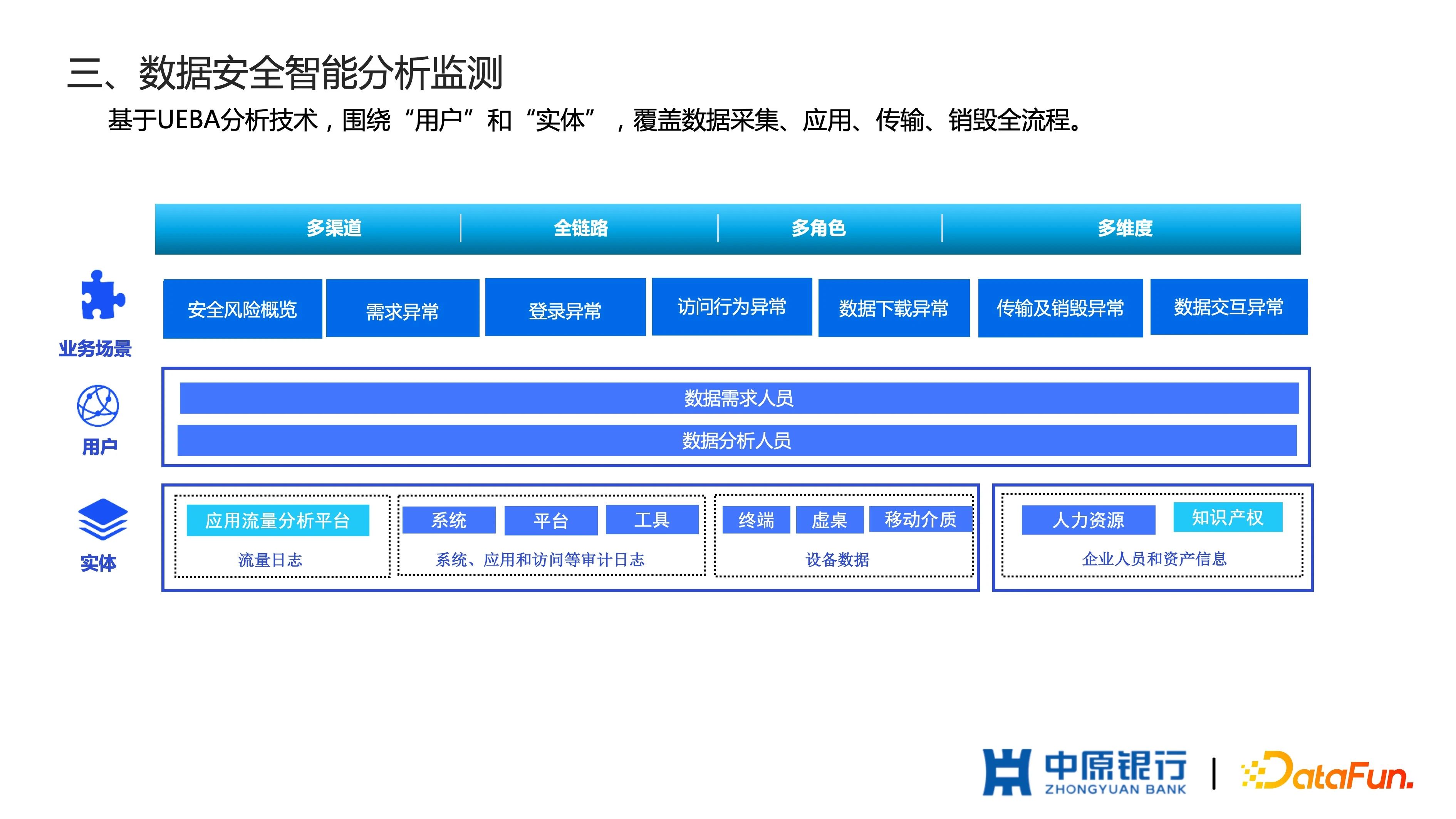Click the 传输及销毁异常 box
Screen dimensions: 1456x819
[x=1060, y=308]
